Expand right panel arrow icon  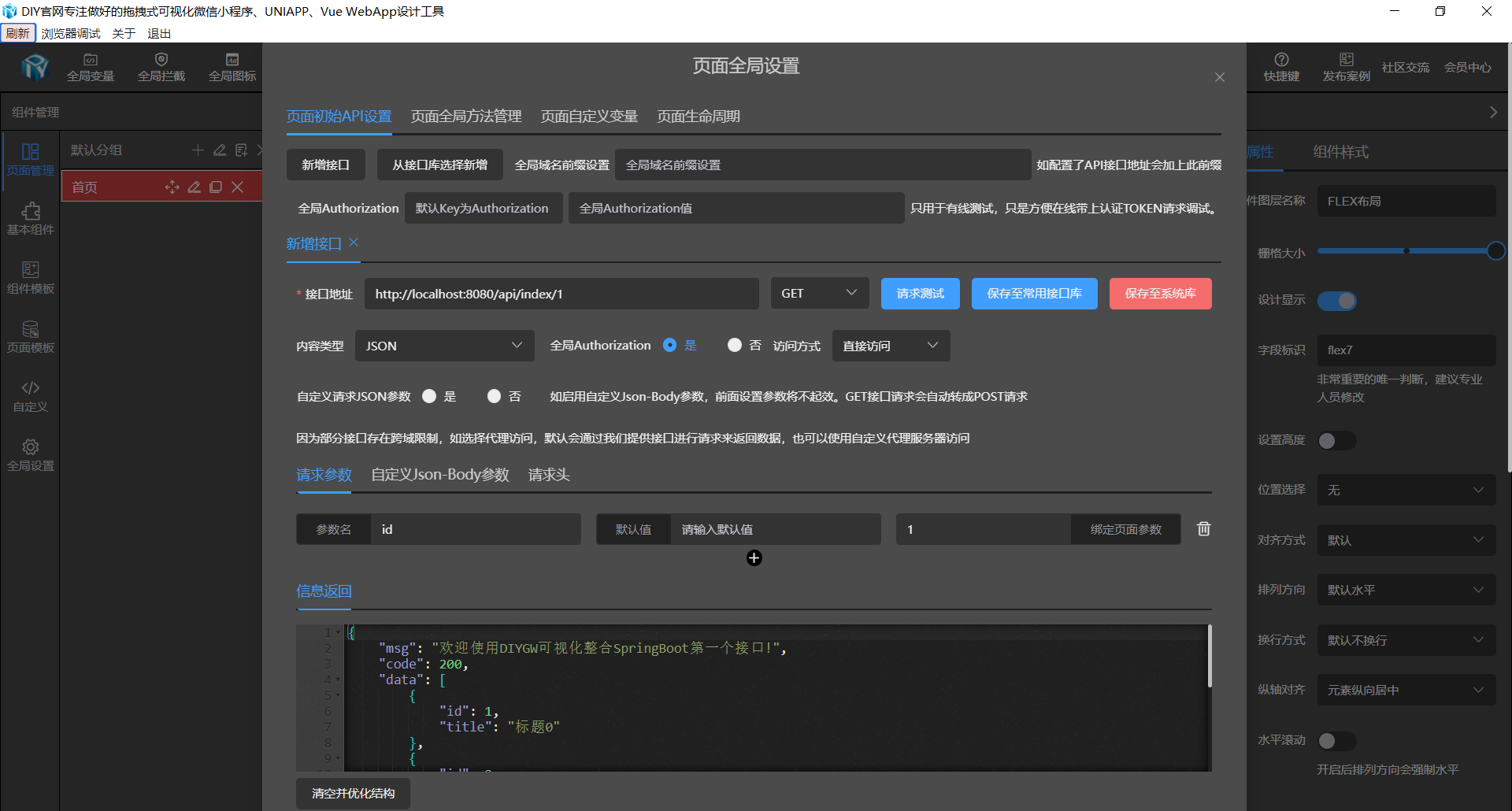(x=1493, y=113)
